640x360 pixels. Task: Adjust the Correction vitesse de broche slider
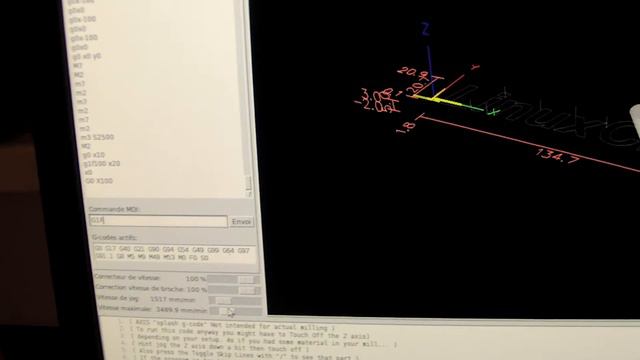click(x=234, y=290)
